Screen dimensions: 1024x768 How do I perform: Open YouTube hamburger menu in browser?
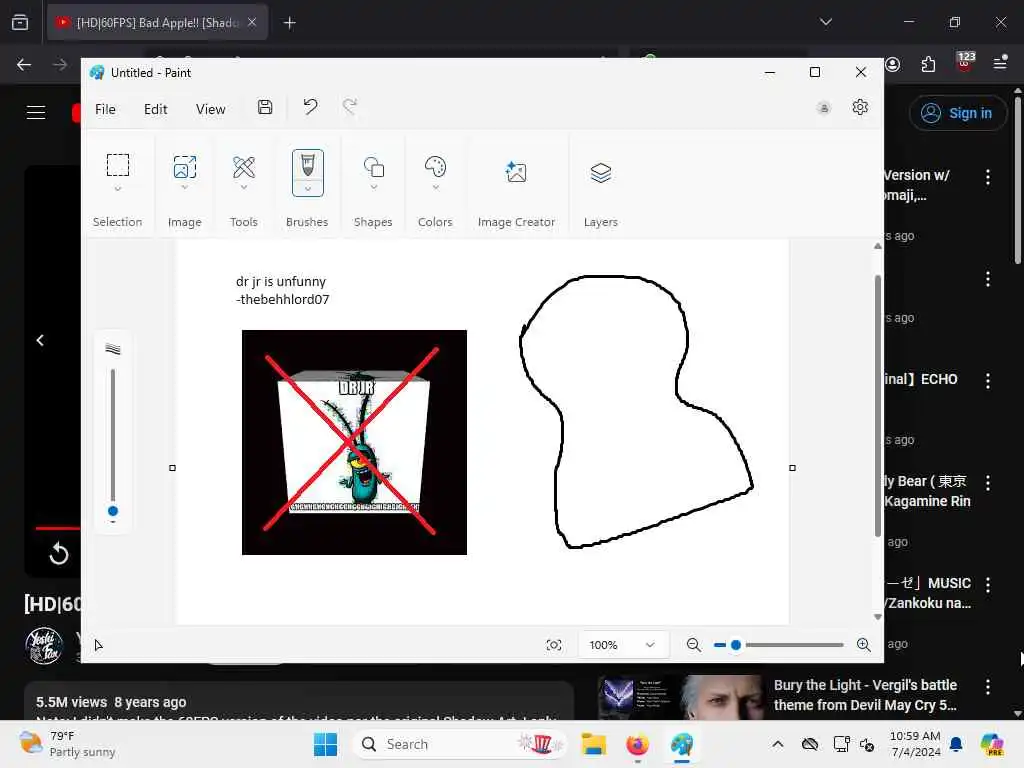click(x=36, y=112)
